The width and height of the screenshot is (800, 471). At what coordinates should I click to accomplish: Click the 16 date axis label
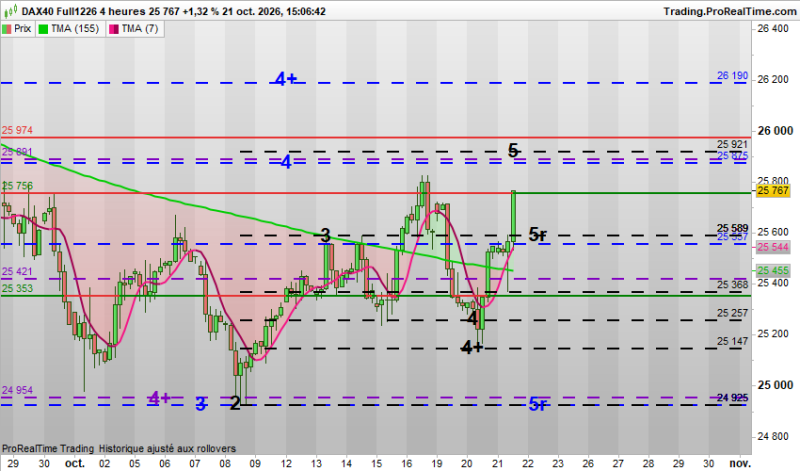click(x=407, y=463)
